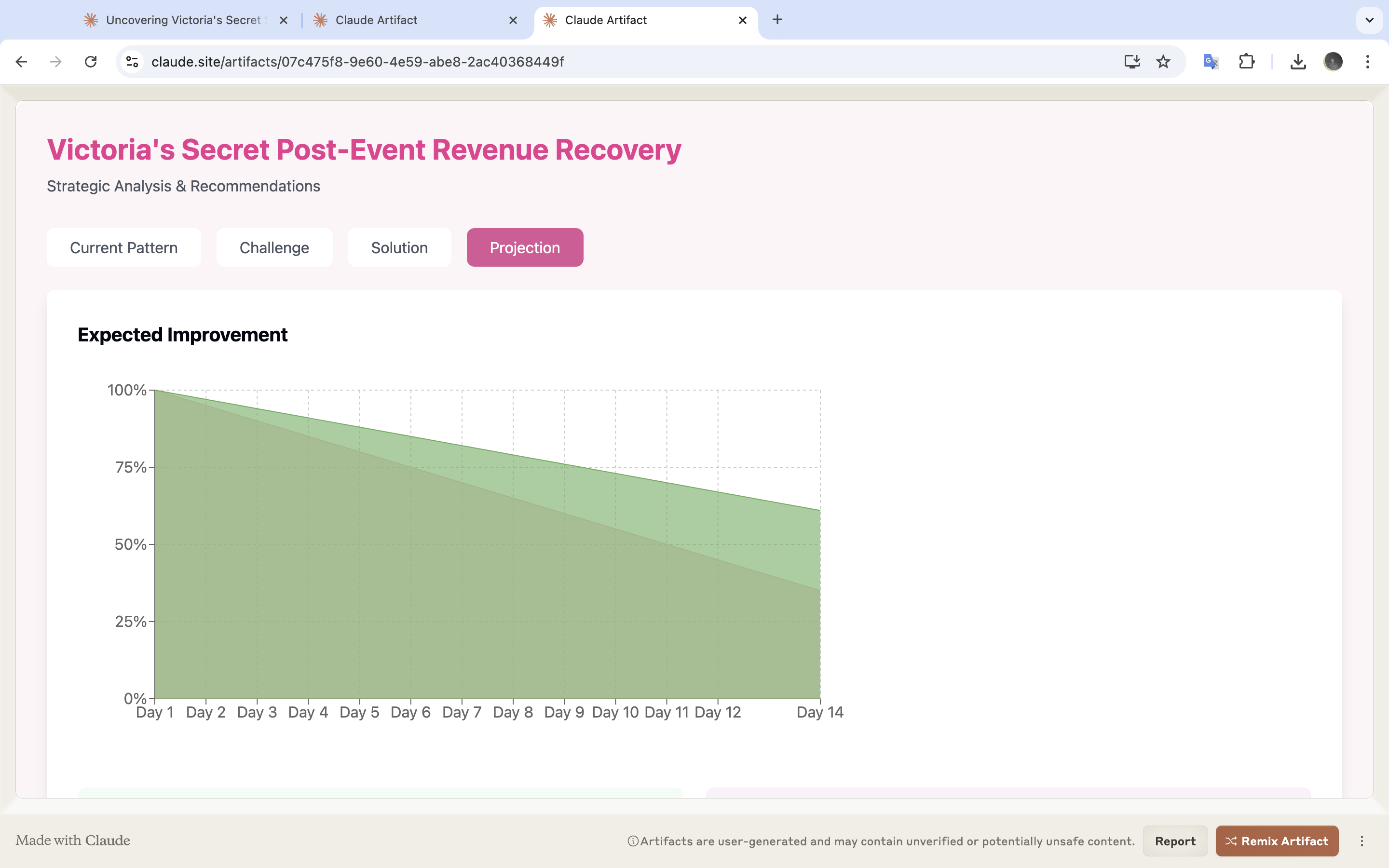
Task: Open the Solution tab
Action: [x=399, y=247]
